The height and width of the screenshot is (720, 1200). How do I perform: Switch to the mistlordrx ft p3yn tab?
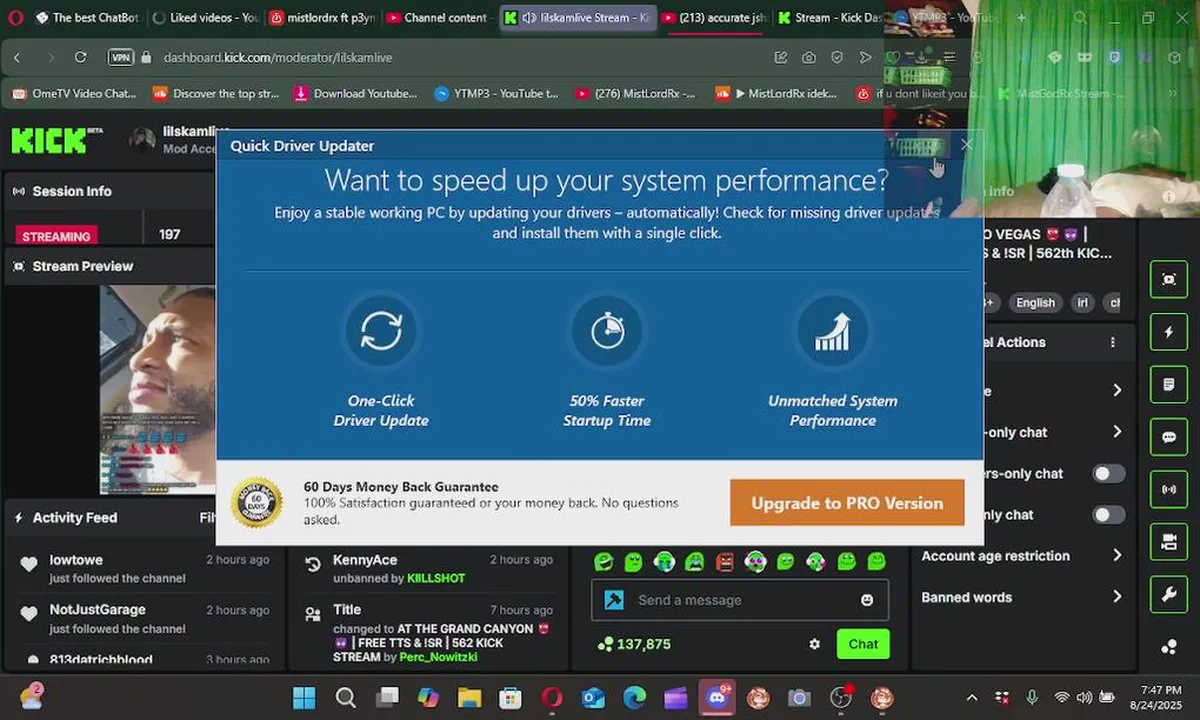[321, 18]
